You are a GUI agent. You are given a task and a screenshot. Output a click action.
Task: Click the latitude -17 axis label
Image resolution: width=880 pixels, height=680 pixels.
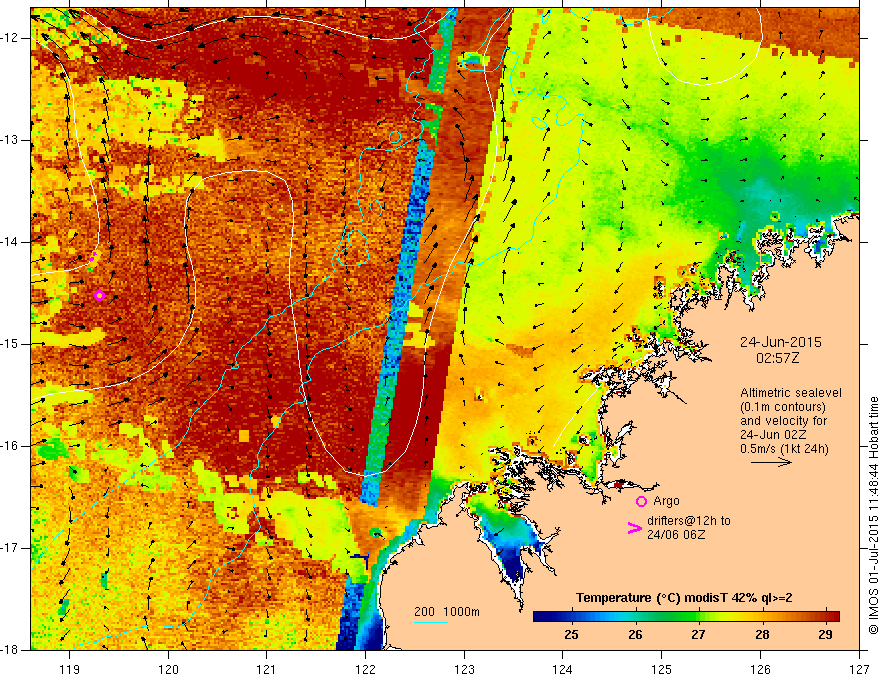coord(10,548)
